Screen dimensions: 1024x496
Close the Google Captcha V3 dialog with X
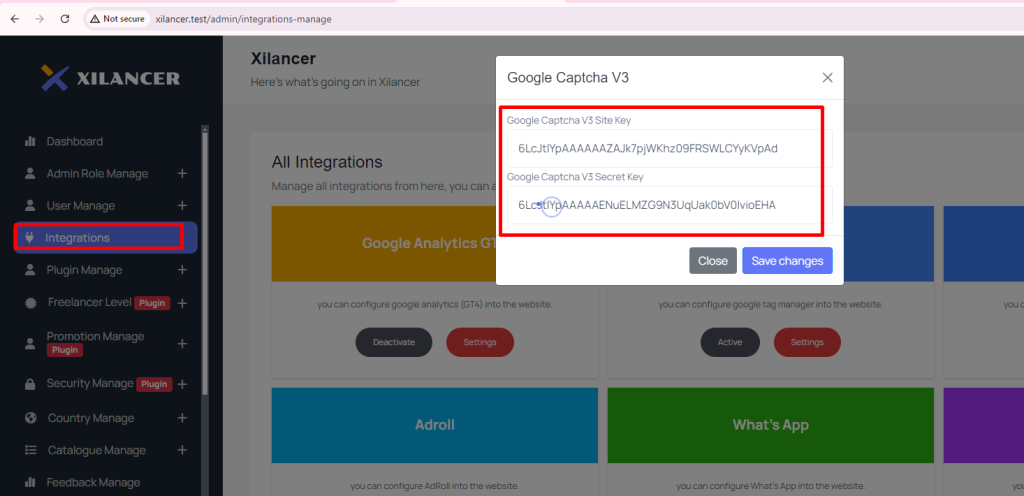827,78
